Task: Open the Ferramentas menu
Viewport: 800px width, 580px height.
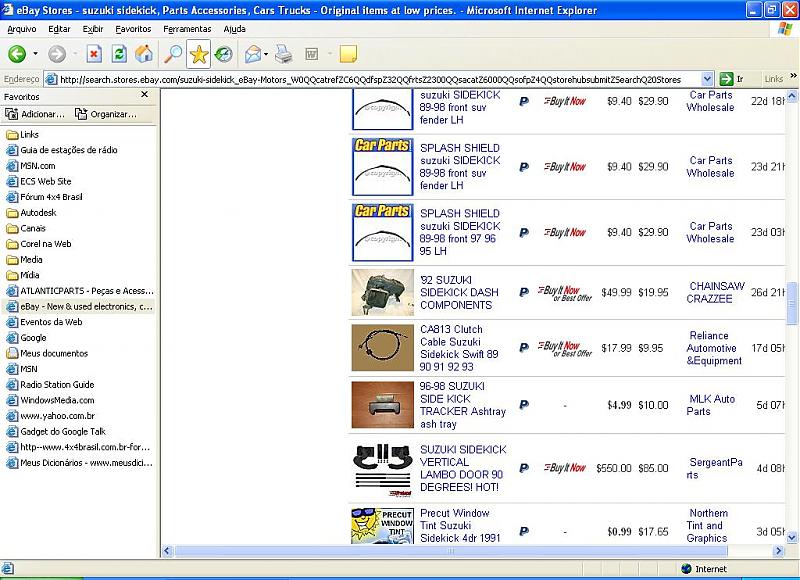Action: pos(187,29)
